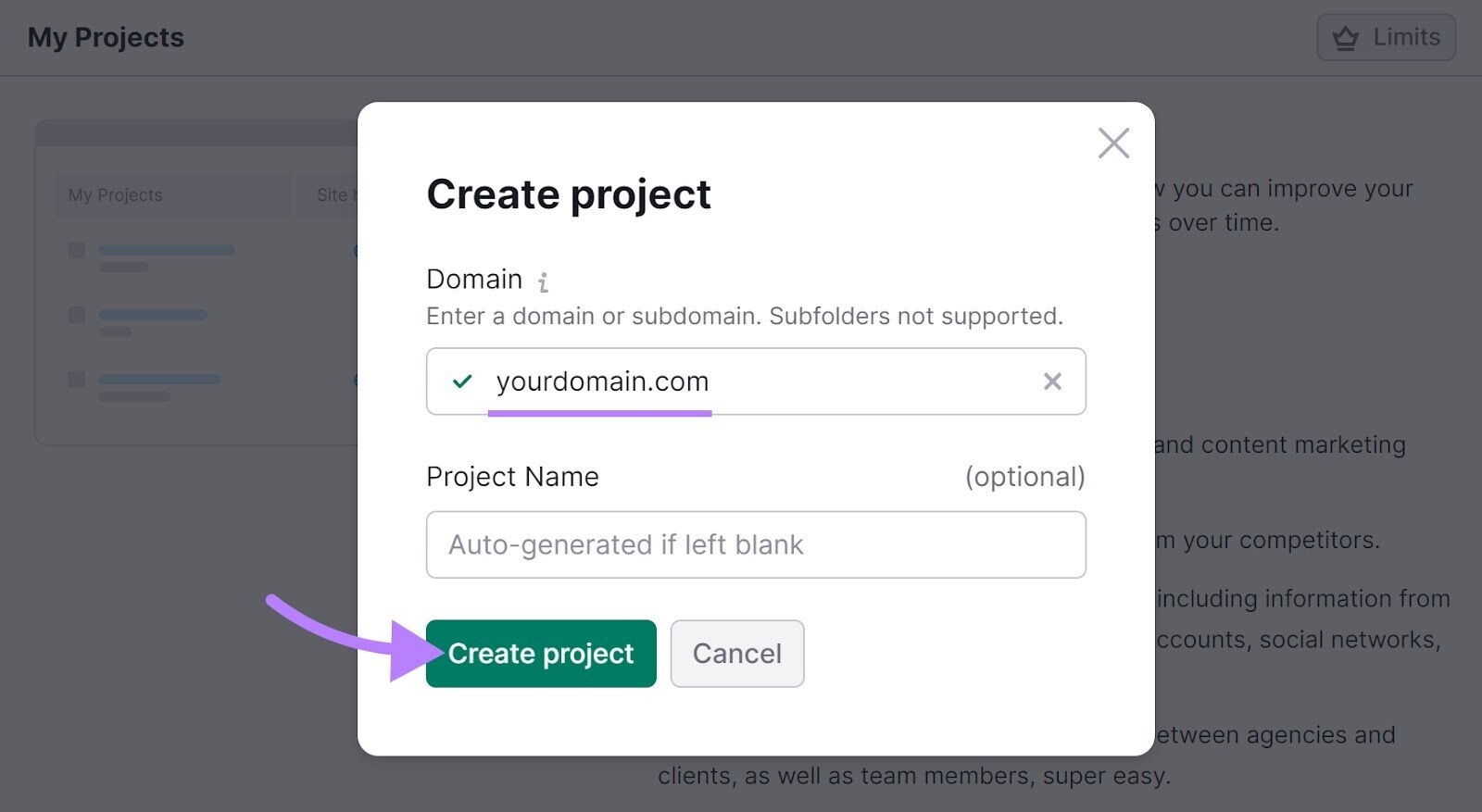Tick the second checkbox in the projects preview
This screenshot has width=1482, height=812.
77,315
